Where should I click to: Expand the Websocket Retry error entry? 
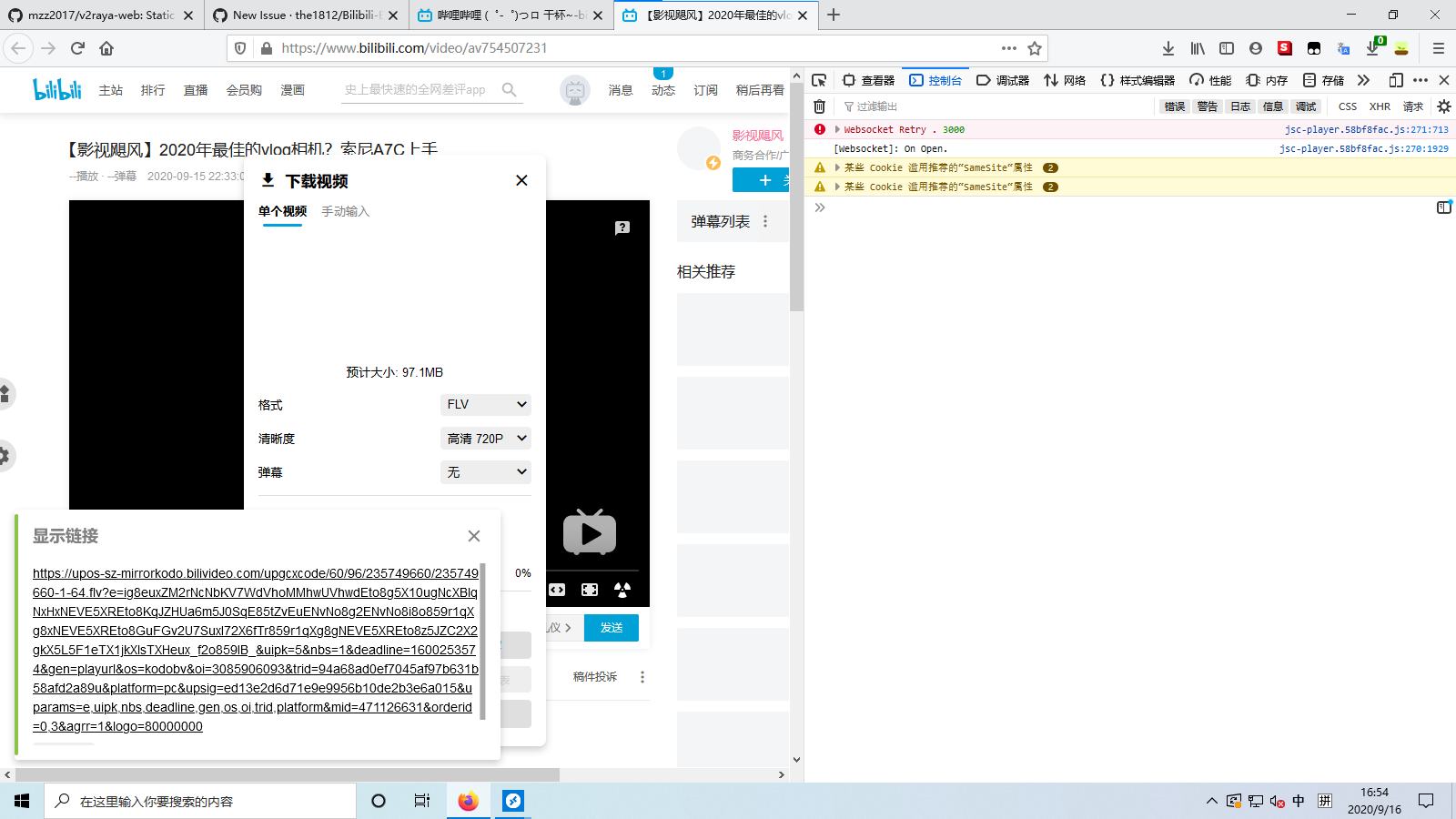(837, 129)
